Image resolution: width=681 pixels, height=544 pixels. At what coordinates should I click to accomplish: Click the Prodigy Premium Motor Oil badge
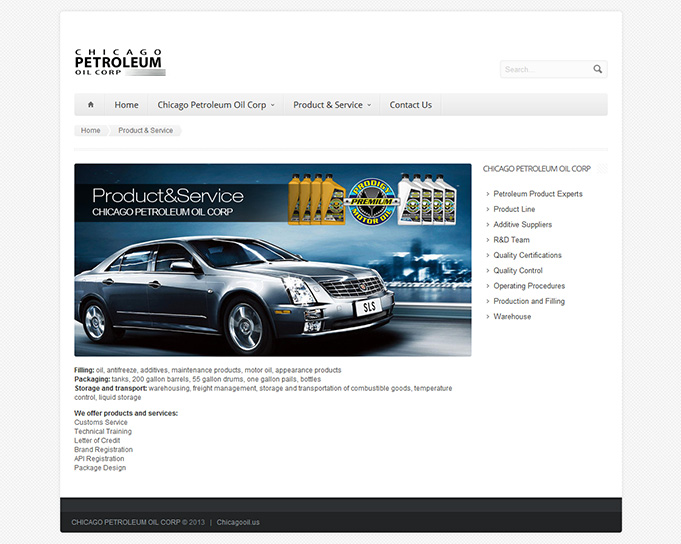point(371,202)
